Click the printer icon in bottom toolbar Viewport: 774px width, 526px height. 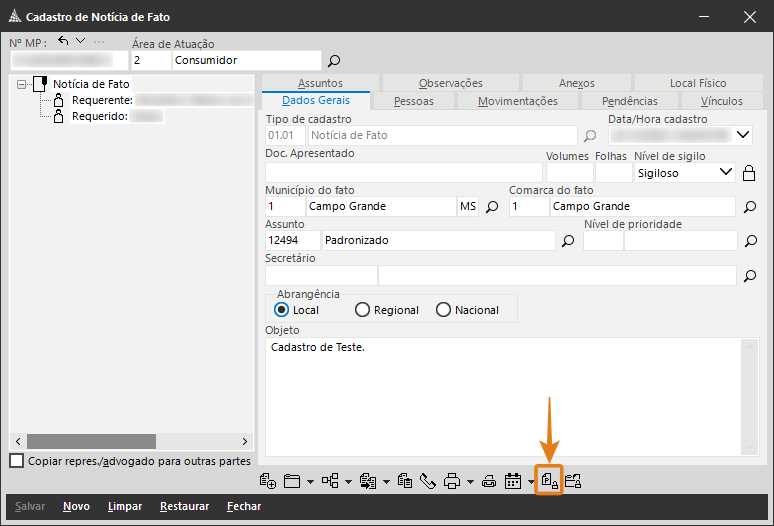pyautogui.click(x=452, y=481)
